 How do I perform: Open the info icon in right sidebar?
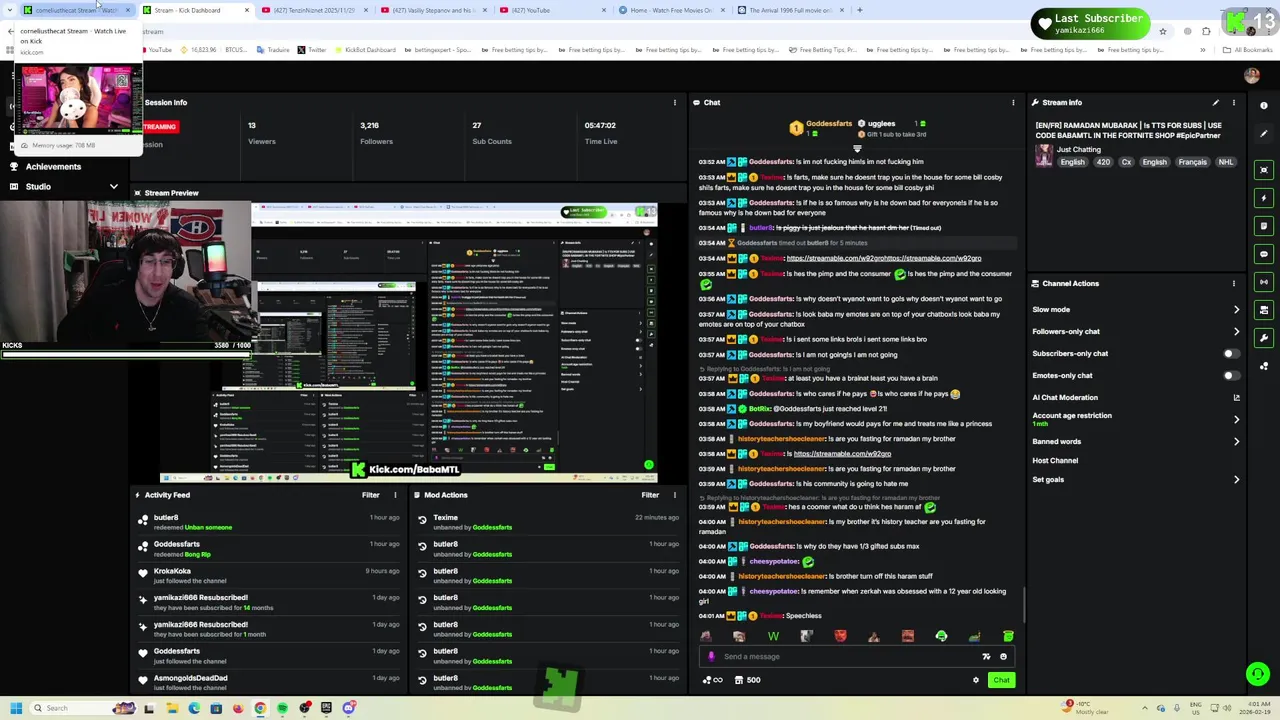pos(1264,106)
